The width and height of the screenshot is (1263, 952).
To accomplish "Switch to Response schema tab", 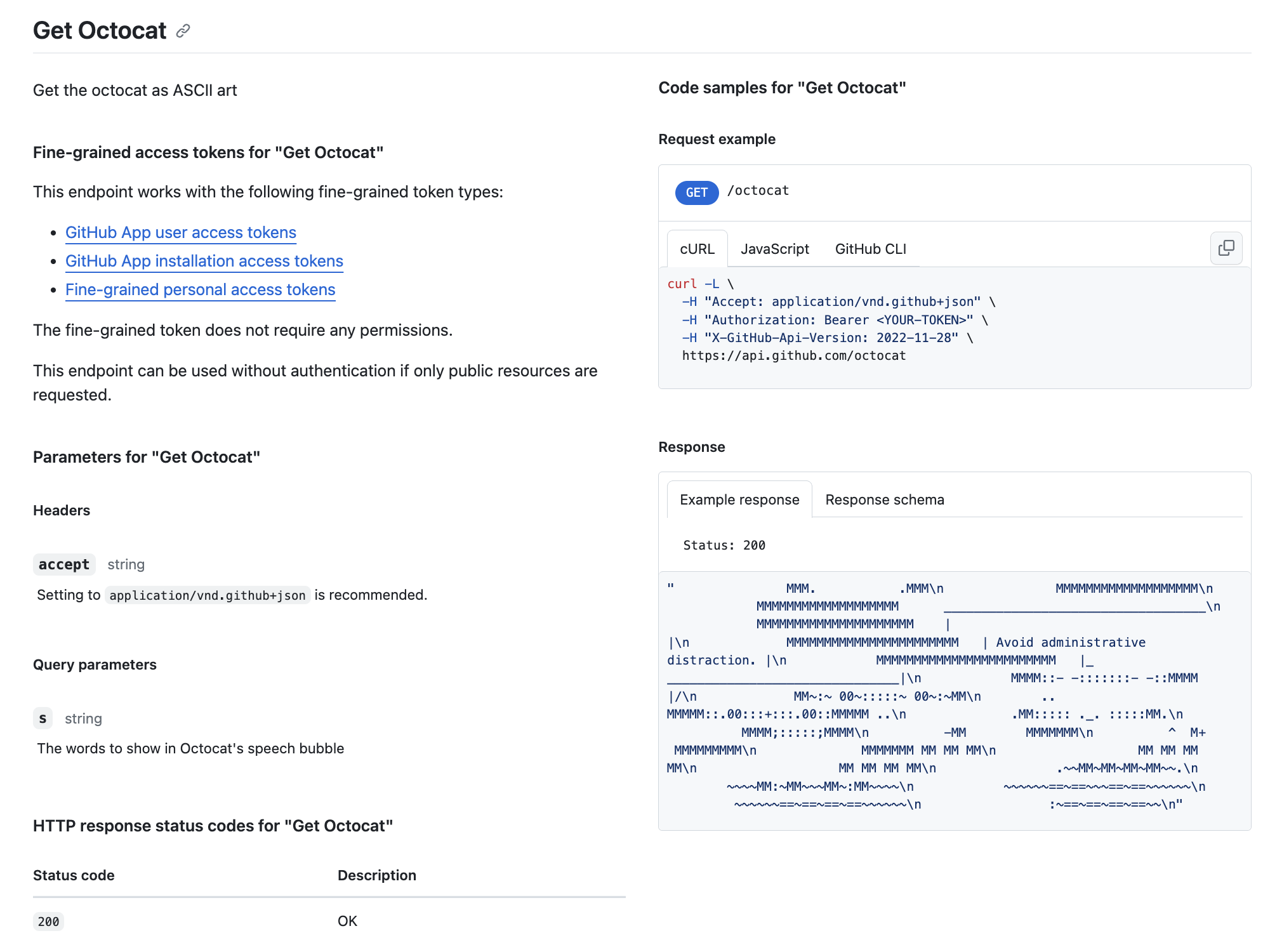I will tap(884, 499).
